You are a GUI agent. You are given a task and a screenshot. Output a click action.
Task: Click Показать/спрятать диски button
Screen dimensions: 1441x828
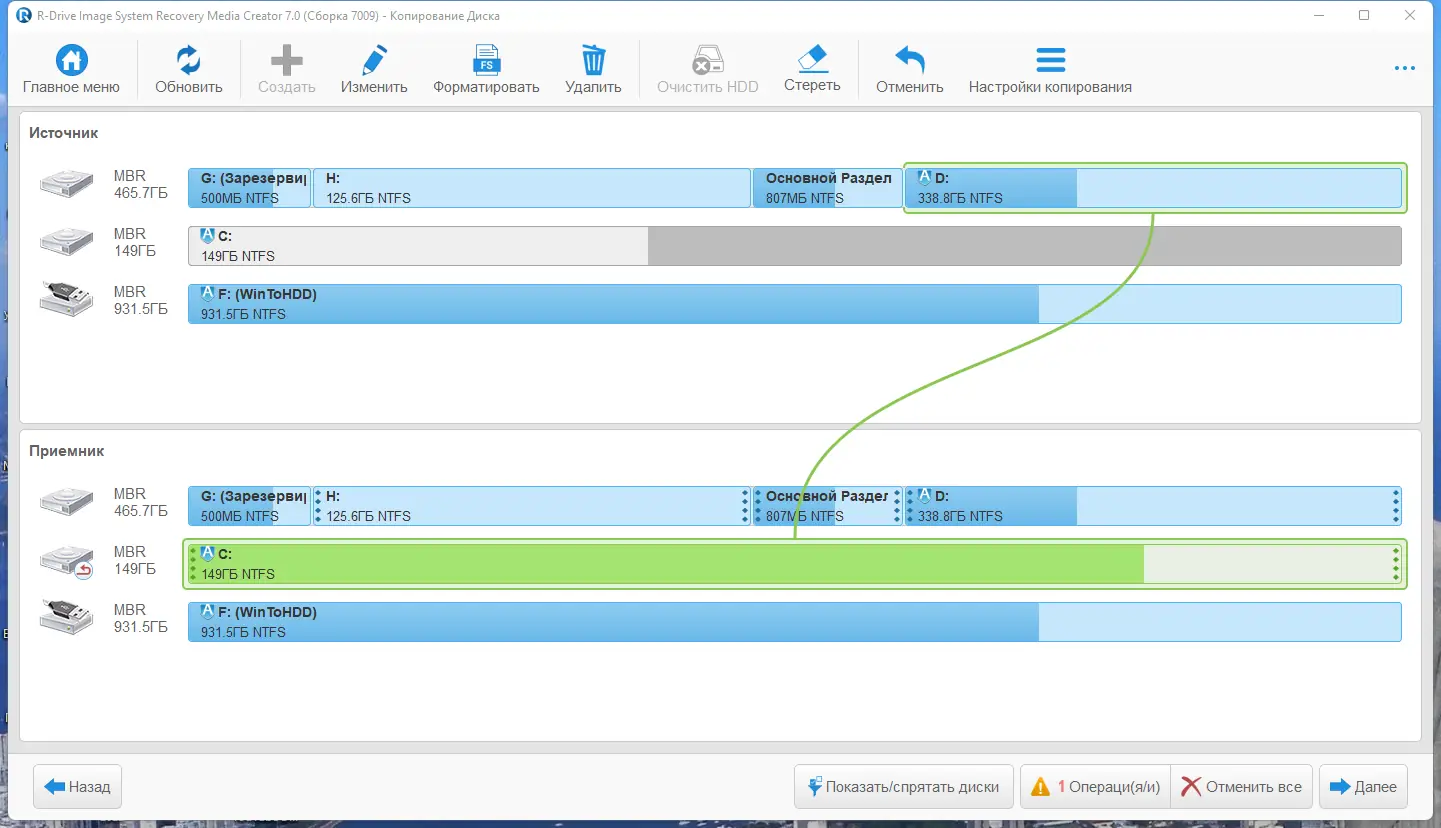(904, 787)
